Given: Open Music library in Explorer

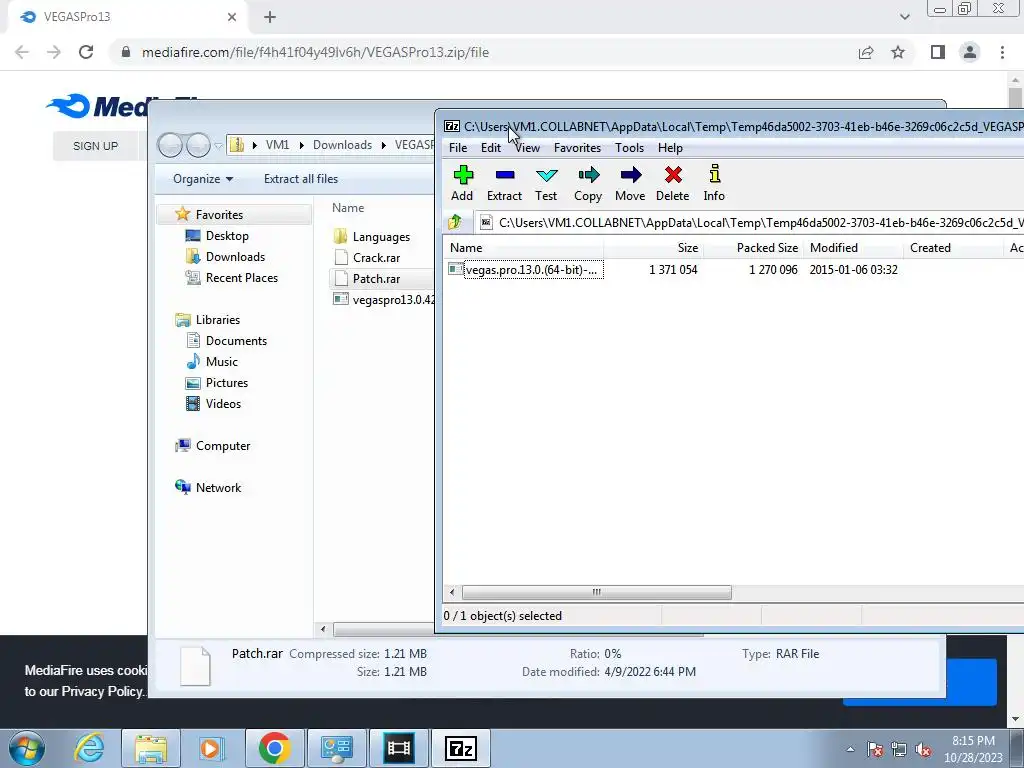Looking at the screenshot, I should point(221,361).
